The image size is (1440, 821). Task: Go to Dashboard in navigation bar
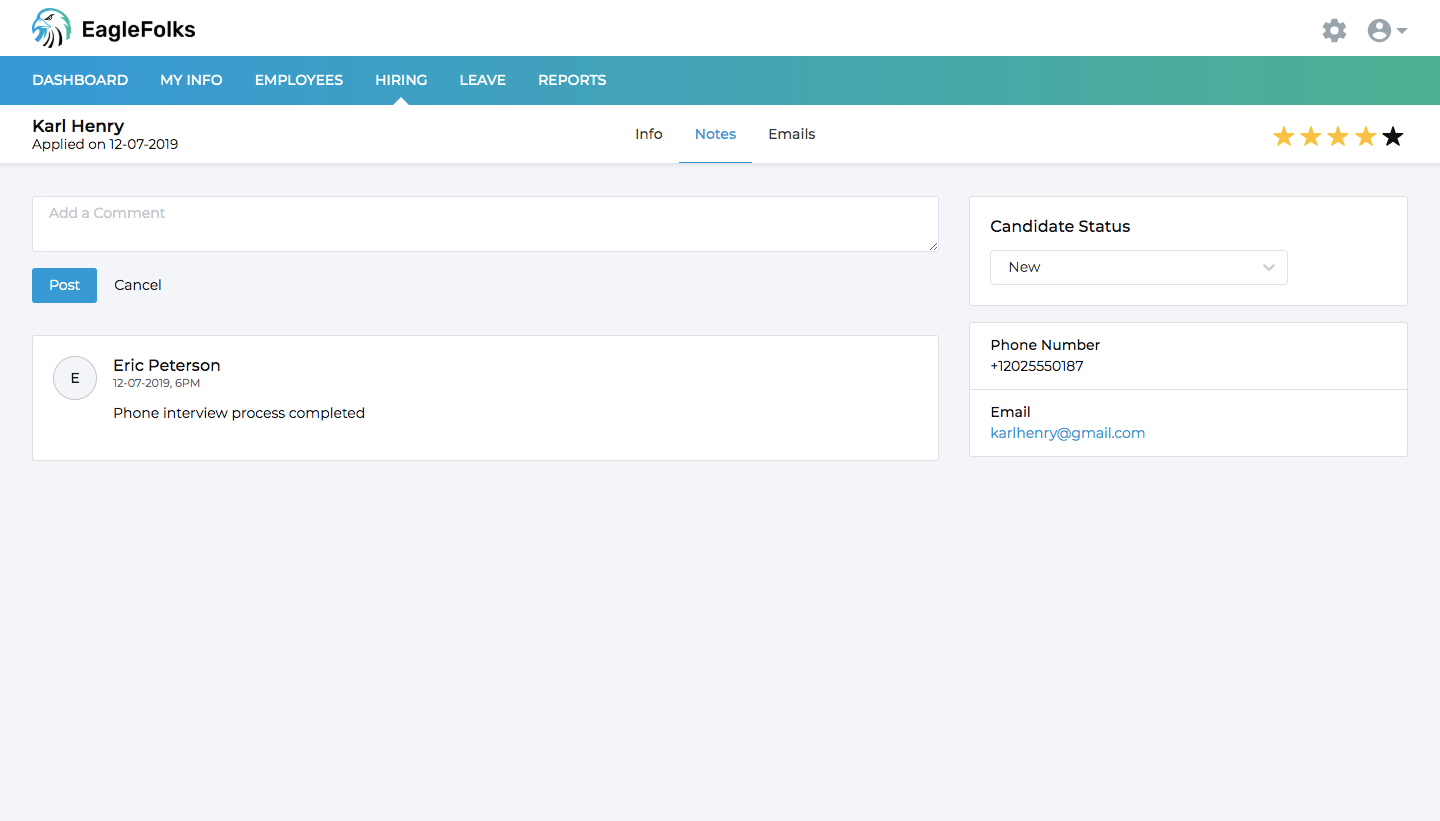(x=80, y=80)
